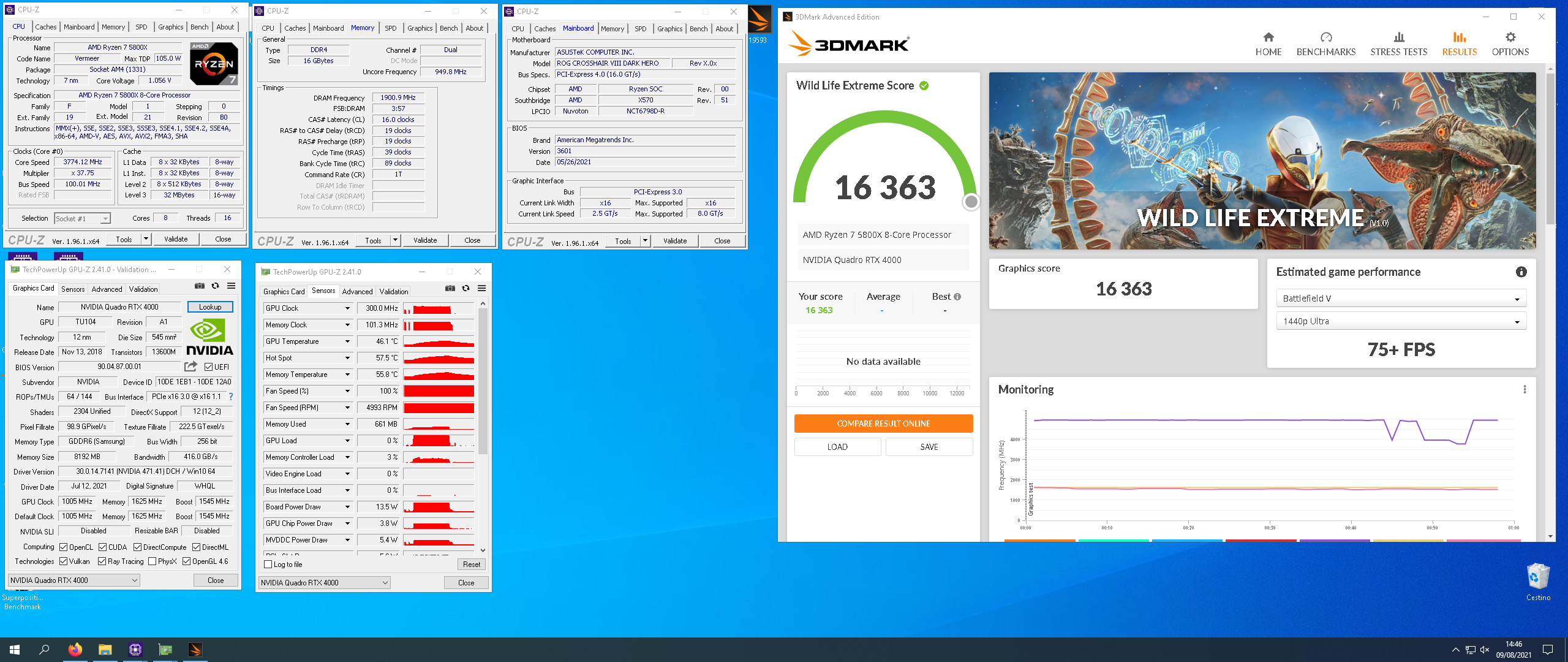Open hamburger menu in GPU-Z Graphics Card window
This screenshot has height=662, width=1568.
click(x=231, y=286)
